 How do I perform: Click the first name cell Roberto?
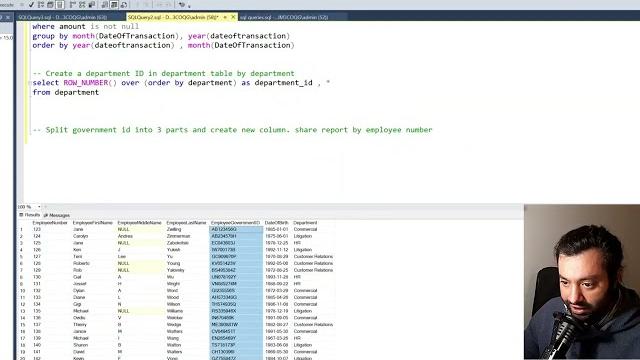81,263
